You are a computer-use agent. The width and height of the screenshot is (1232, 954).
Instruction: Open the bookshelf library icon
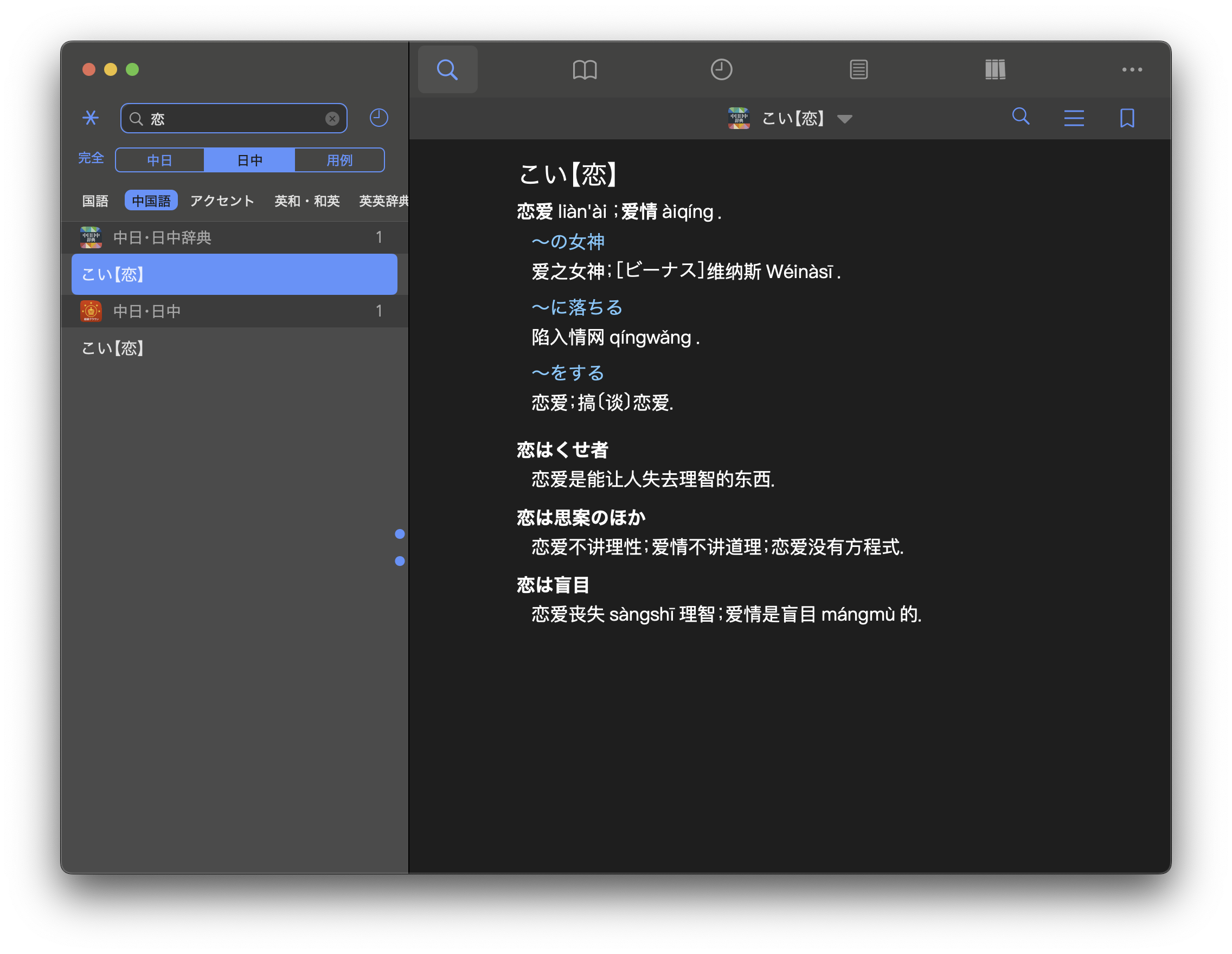995,69
